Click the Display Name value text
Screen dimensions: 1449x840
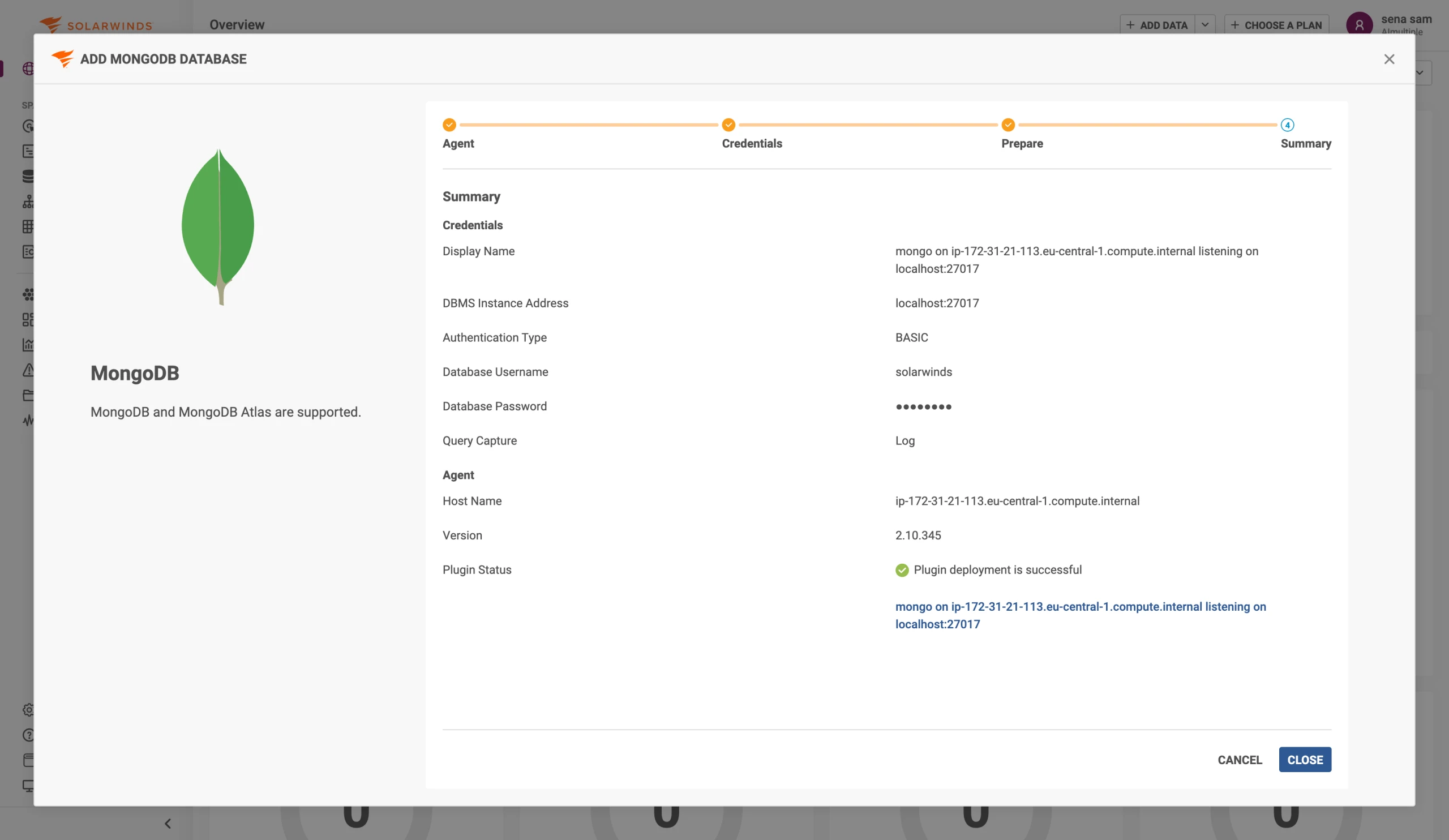[x=1077, y=260]
